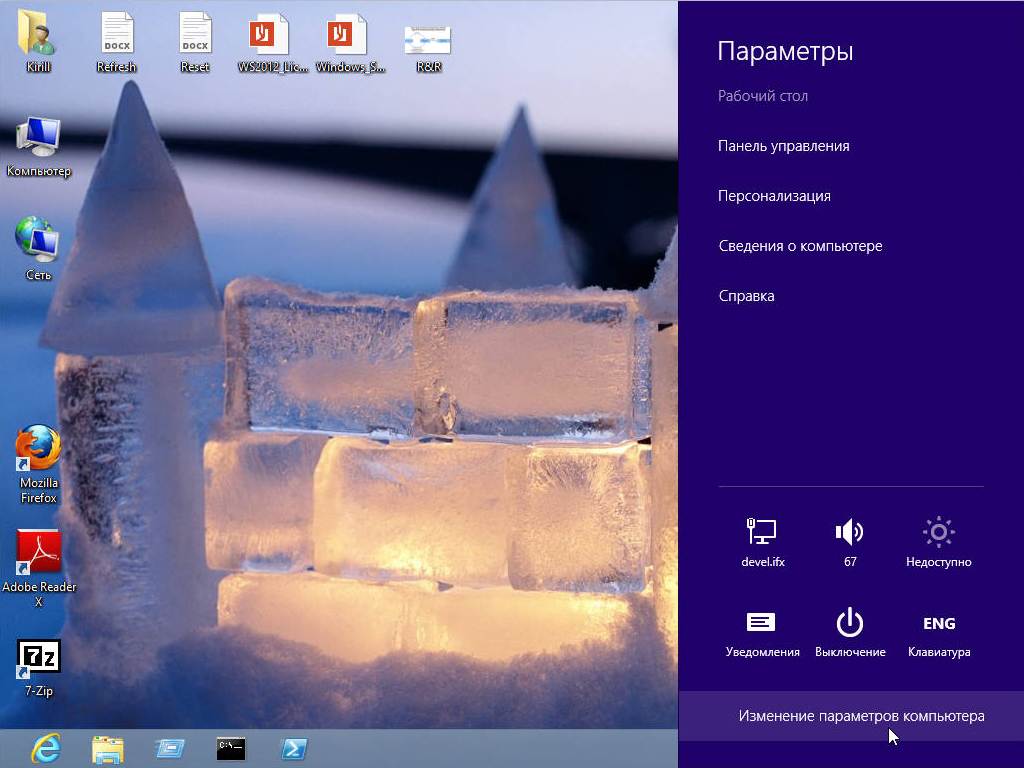Select the Mozilla Firefox desktop shortcut
Image resolution: width=1024 pixels, height=768 pixels.
(39, 448)
